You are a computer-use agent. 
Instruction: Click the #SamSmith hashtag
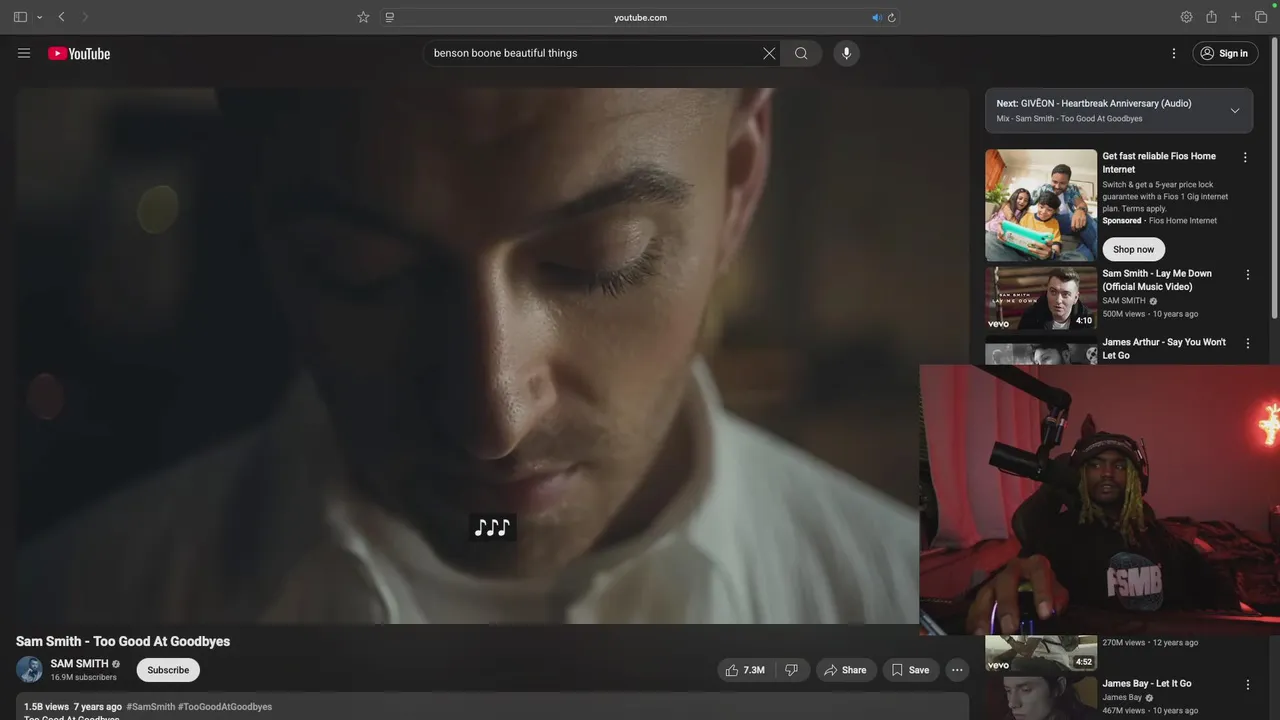click(x=150, y=707)
